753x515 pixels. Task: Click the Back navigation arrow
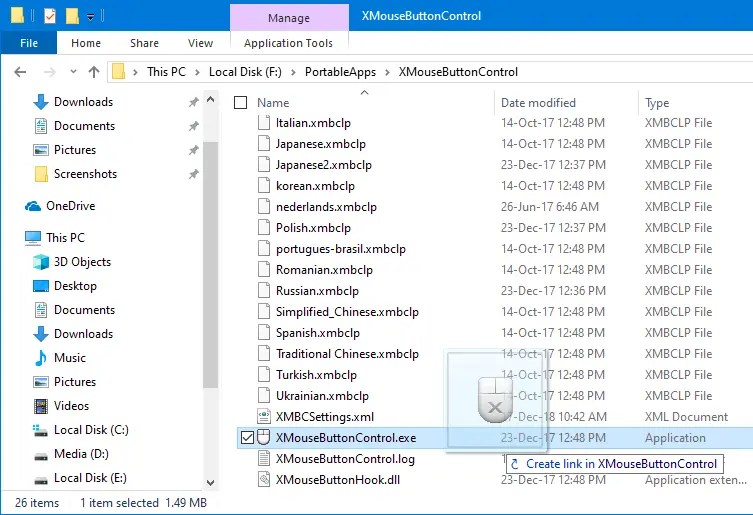tap(21, 72)
